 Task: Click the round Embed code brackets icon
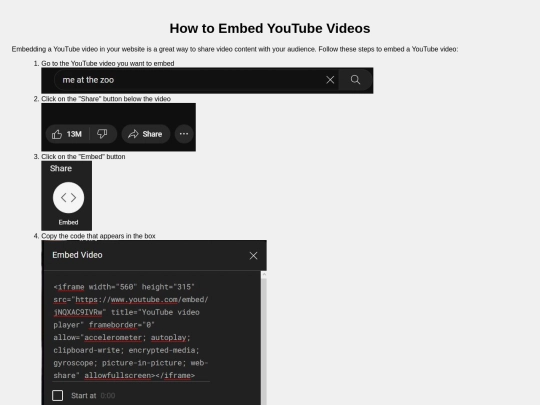point(68,197)
